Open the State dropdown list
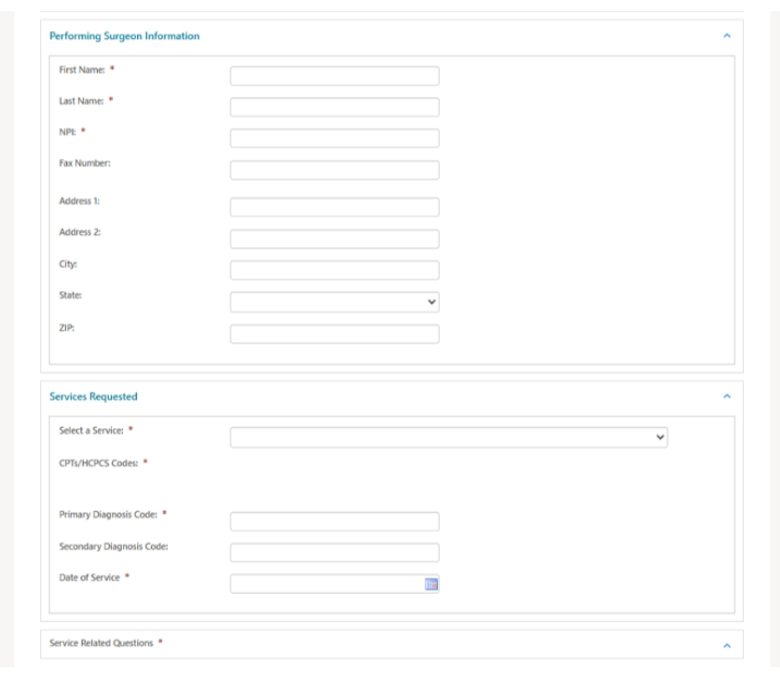 [334, 302]
